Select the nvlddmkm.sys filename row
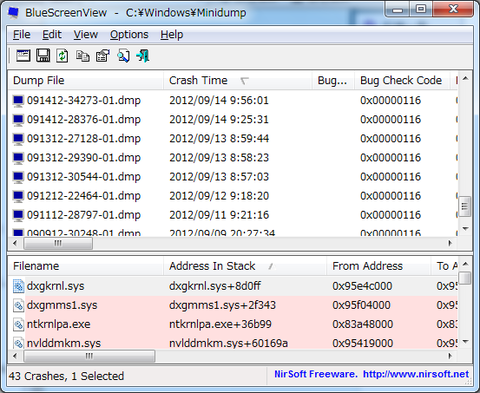Screen dimensions: 480x393 (x=232, y=343)
